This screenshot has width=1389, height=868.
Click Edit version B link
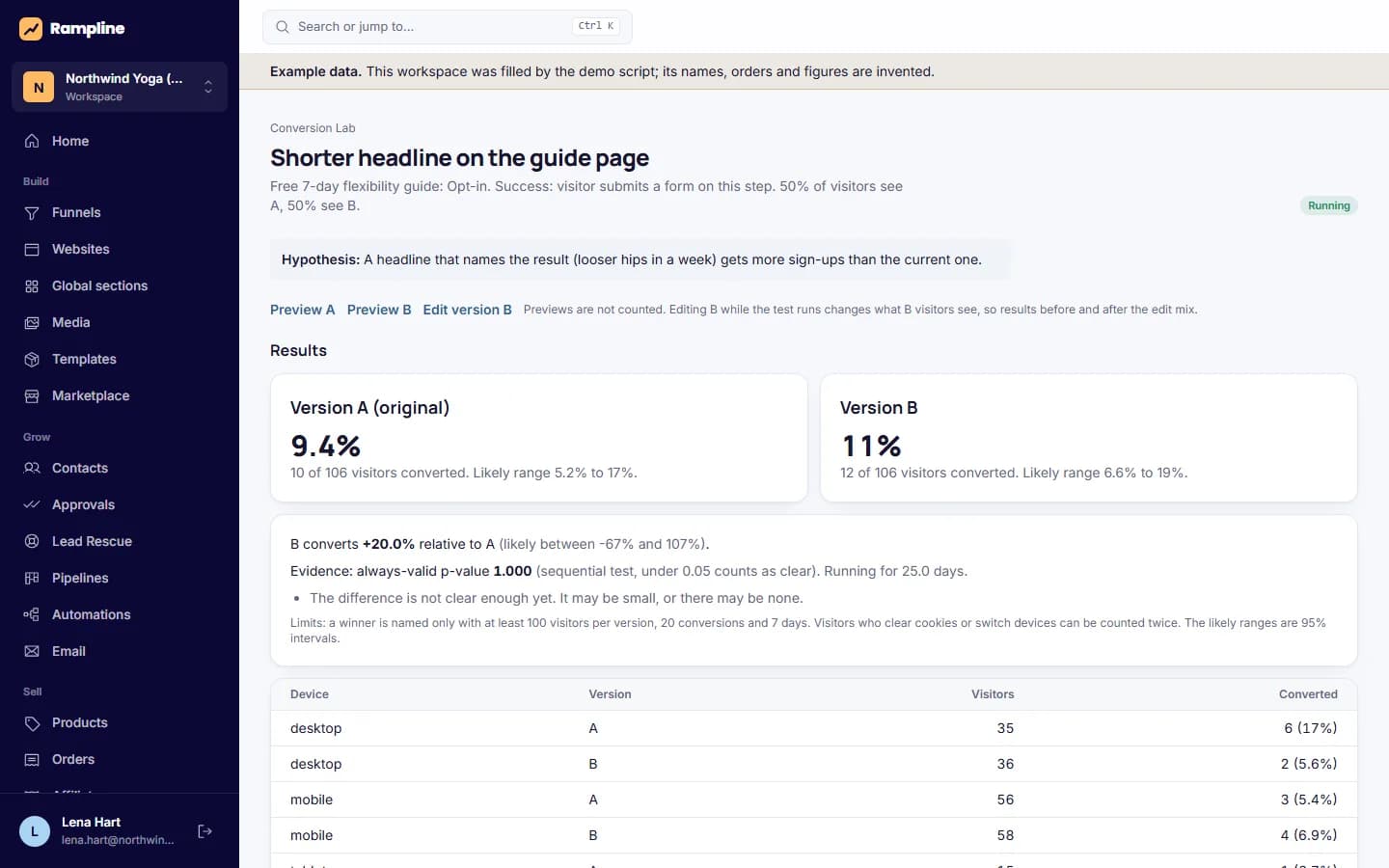[x=468, y=310]
